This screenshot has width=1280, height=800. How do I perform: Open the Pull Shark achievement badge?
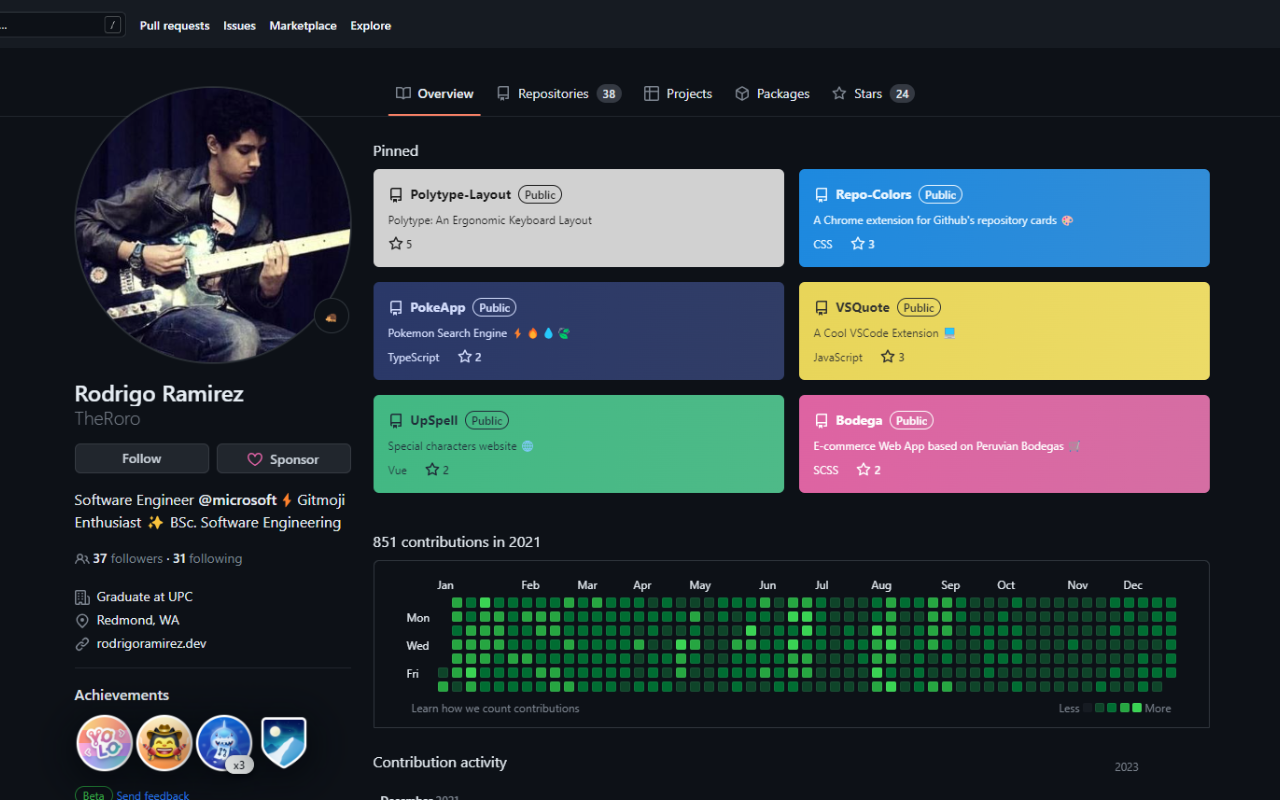(224, 743)
